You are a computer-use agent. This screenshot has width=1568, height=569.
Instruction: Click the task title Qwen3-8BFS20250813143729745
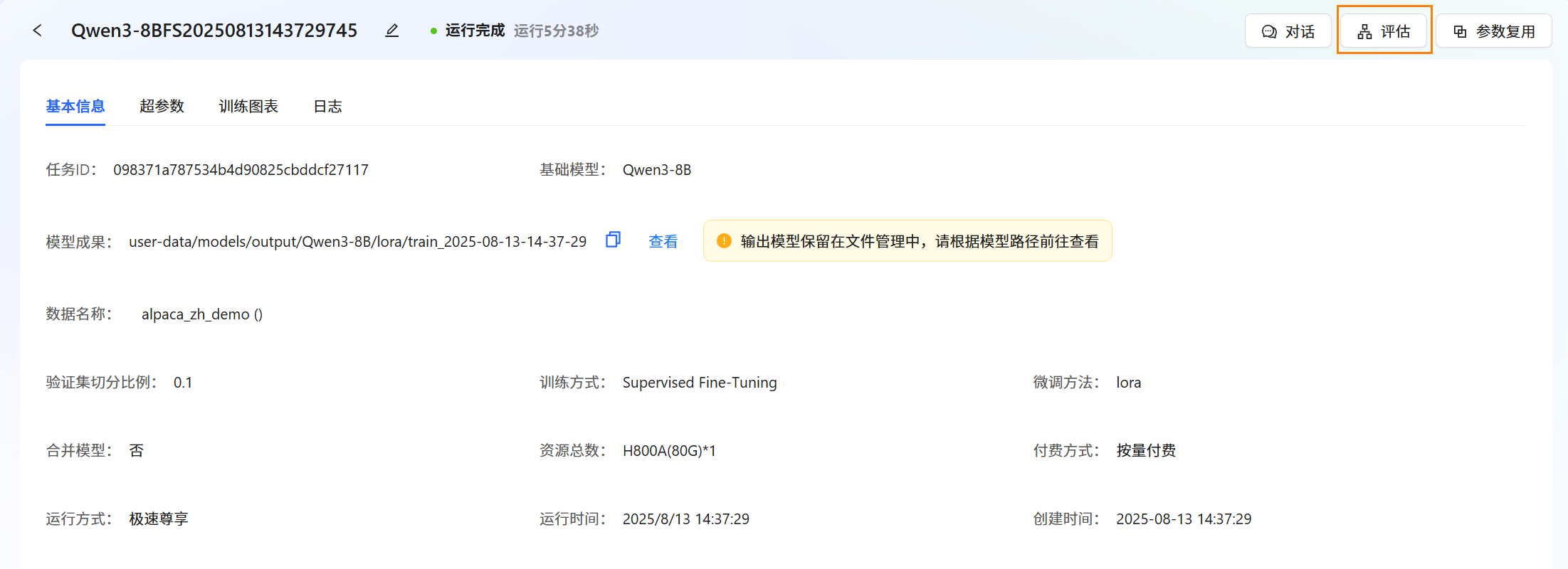[x=214, y=31]
